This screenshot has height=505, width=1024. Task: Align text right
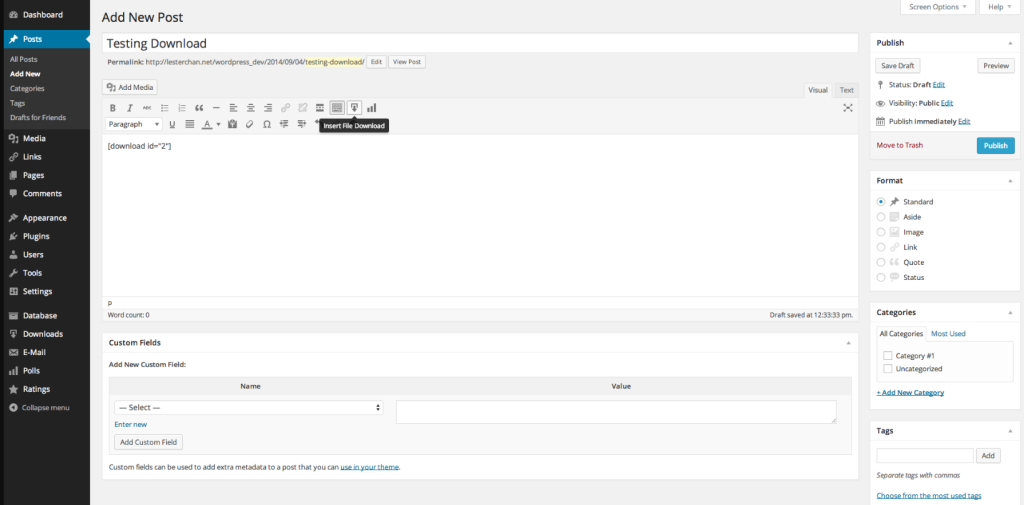pyautogui.click(x=268, y=108)
